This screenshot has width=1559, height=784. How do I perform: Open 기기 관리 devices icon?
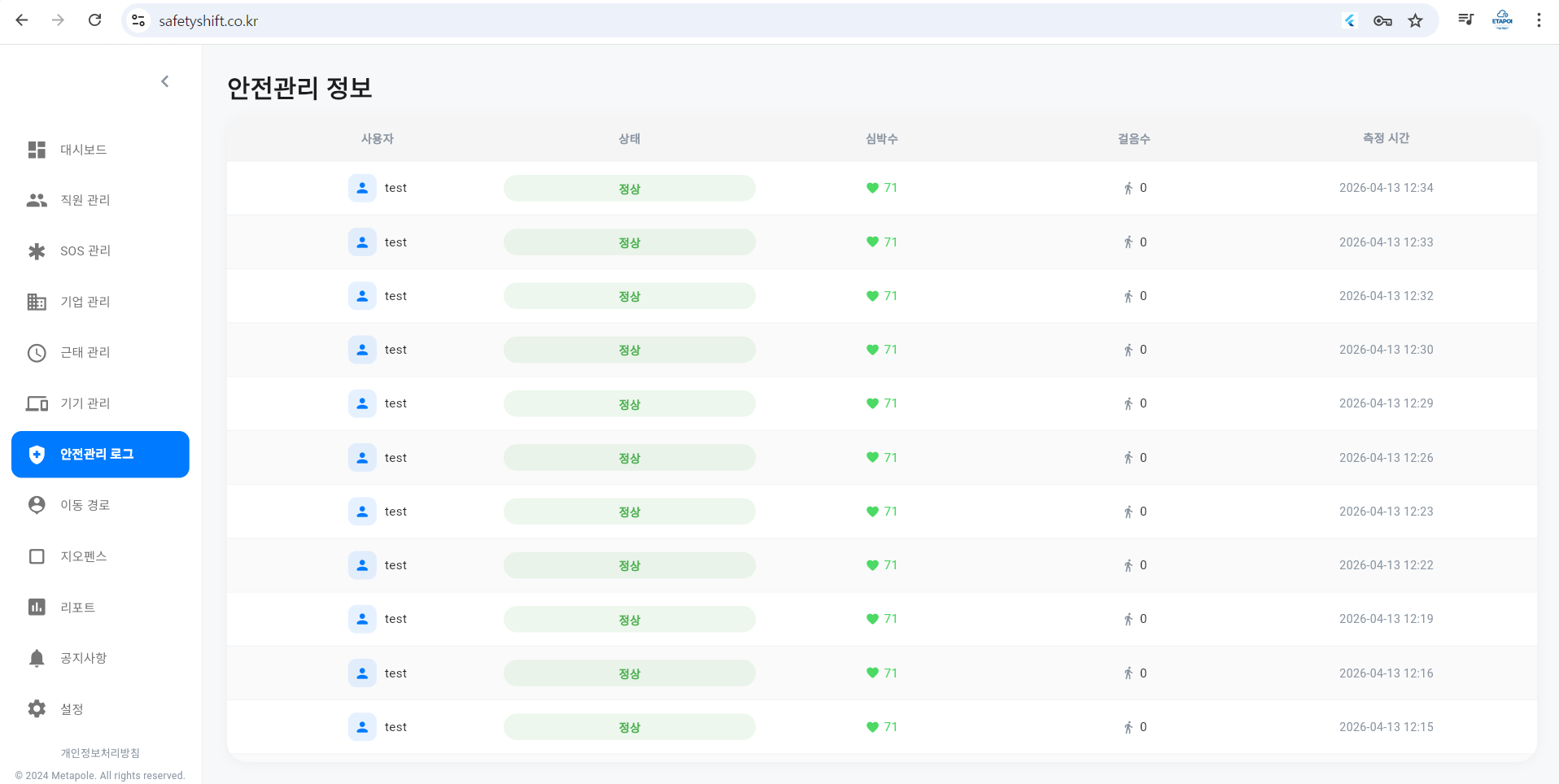point(37,403)
